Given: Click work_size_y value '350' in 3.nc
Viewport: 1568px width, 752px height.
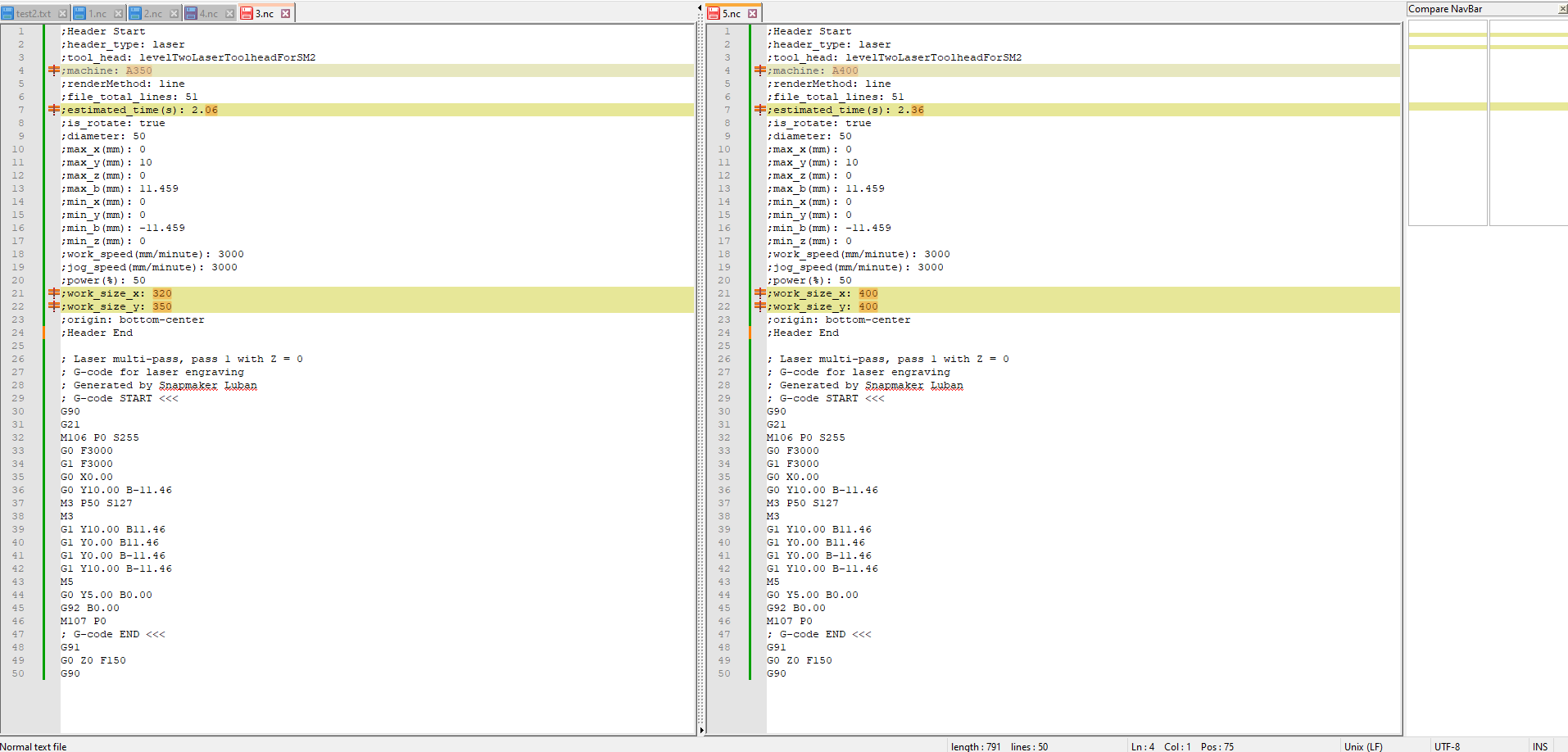Looking at the screenshot, I should 162,306.
